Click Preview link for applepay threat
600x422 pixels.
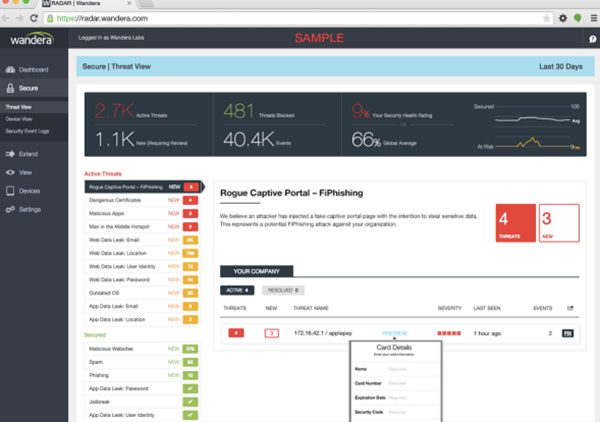point(394,333)
